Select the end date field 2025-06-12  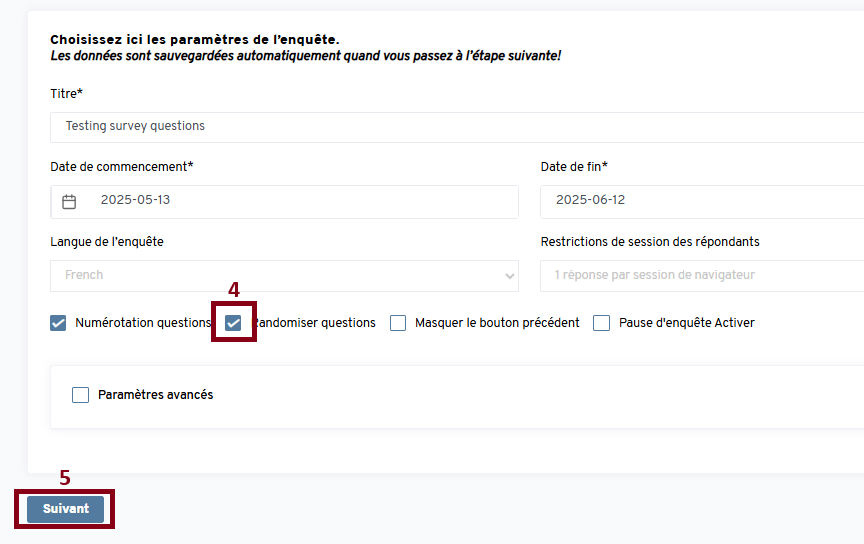click(700, 200)
